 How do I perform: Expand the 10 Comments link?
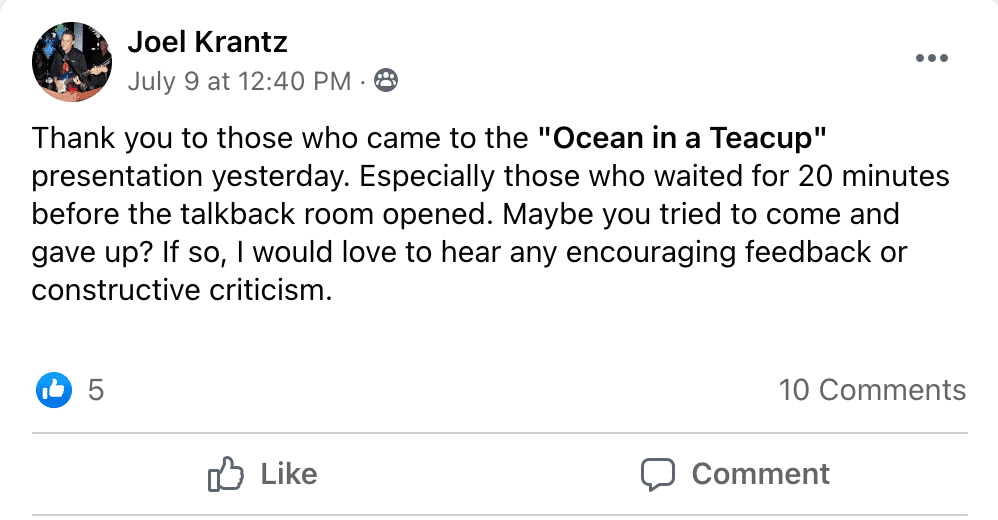(x=872, y=389)
